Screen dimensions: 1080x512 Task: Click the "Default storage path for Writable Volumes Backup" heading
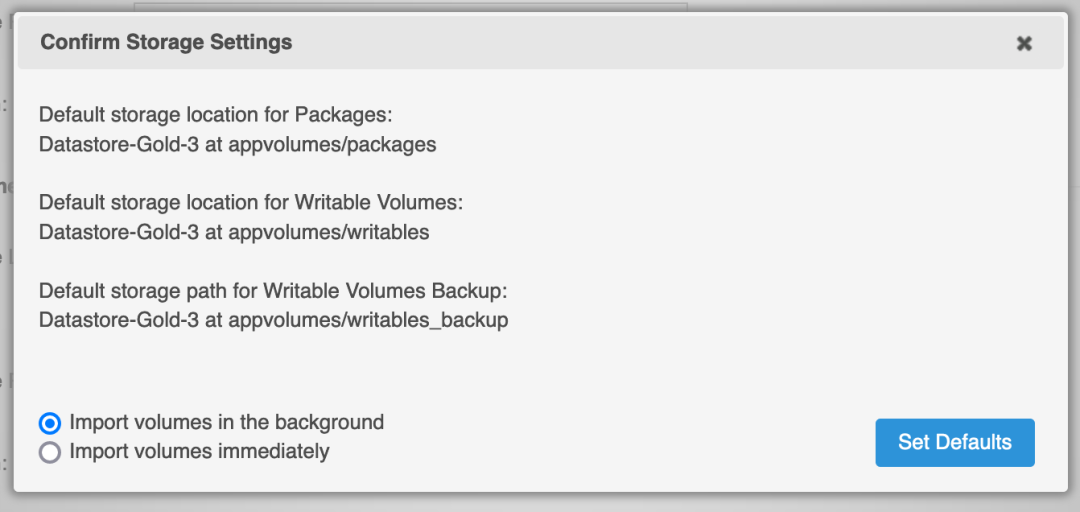274,291
